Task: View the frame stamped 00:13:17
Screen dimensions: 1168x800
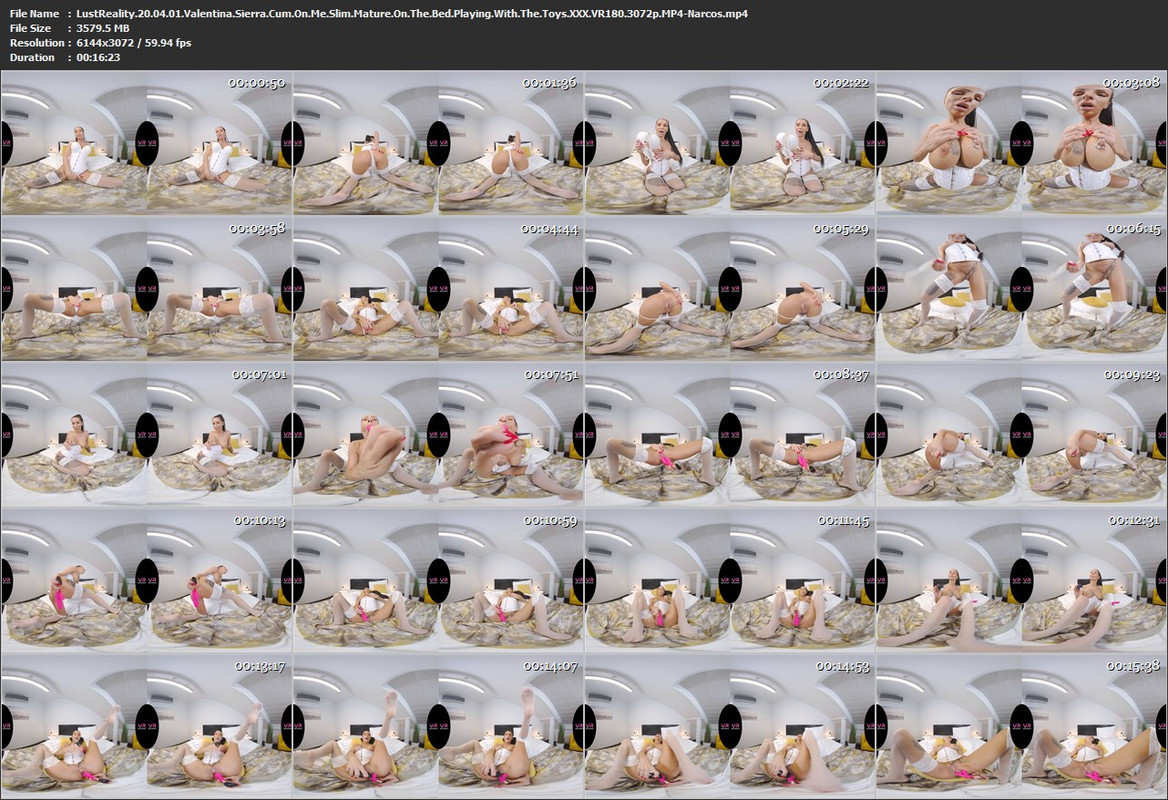Action: coord(147,727)
